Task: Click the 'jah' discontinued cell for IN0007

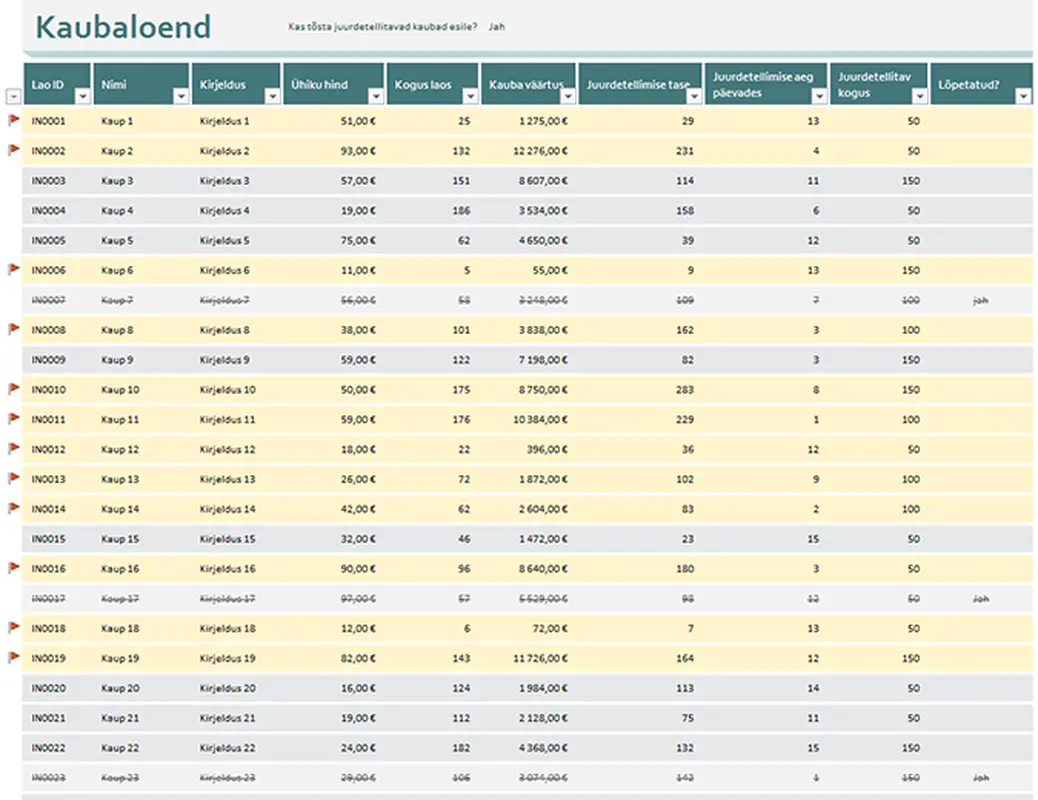Action: tap(980, 300)
